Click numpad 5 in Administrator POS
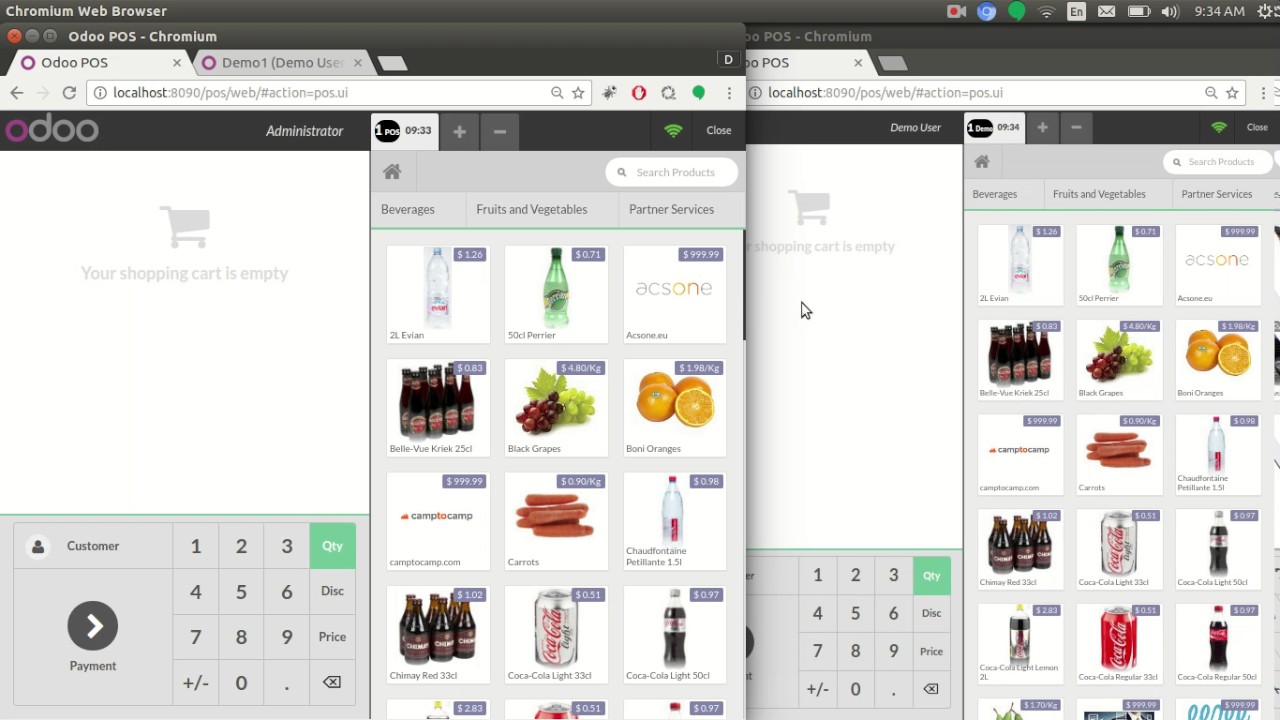 (x=241, y=591)
